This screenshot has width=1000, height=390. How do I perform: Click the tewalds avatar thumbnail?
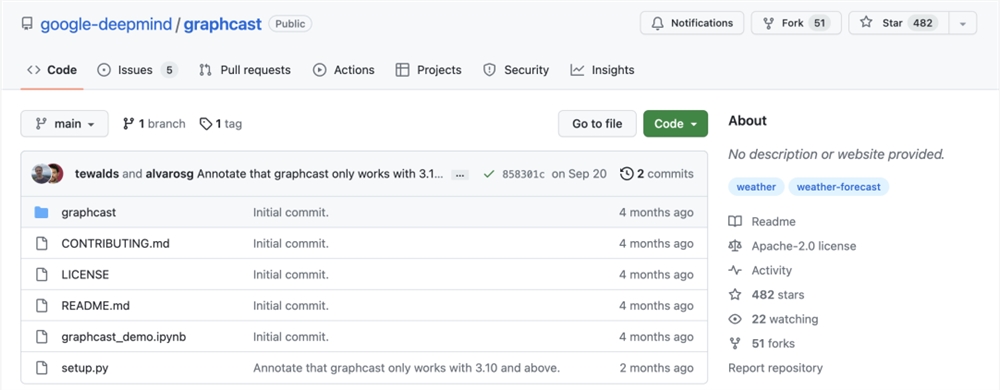click(40, 173)
